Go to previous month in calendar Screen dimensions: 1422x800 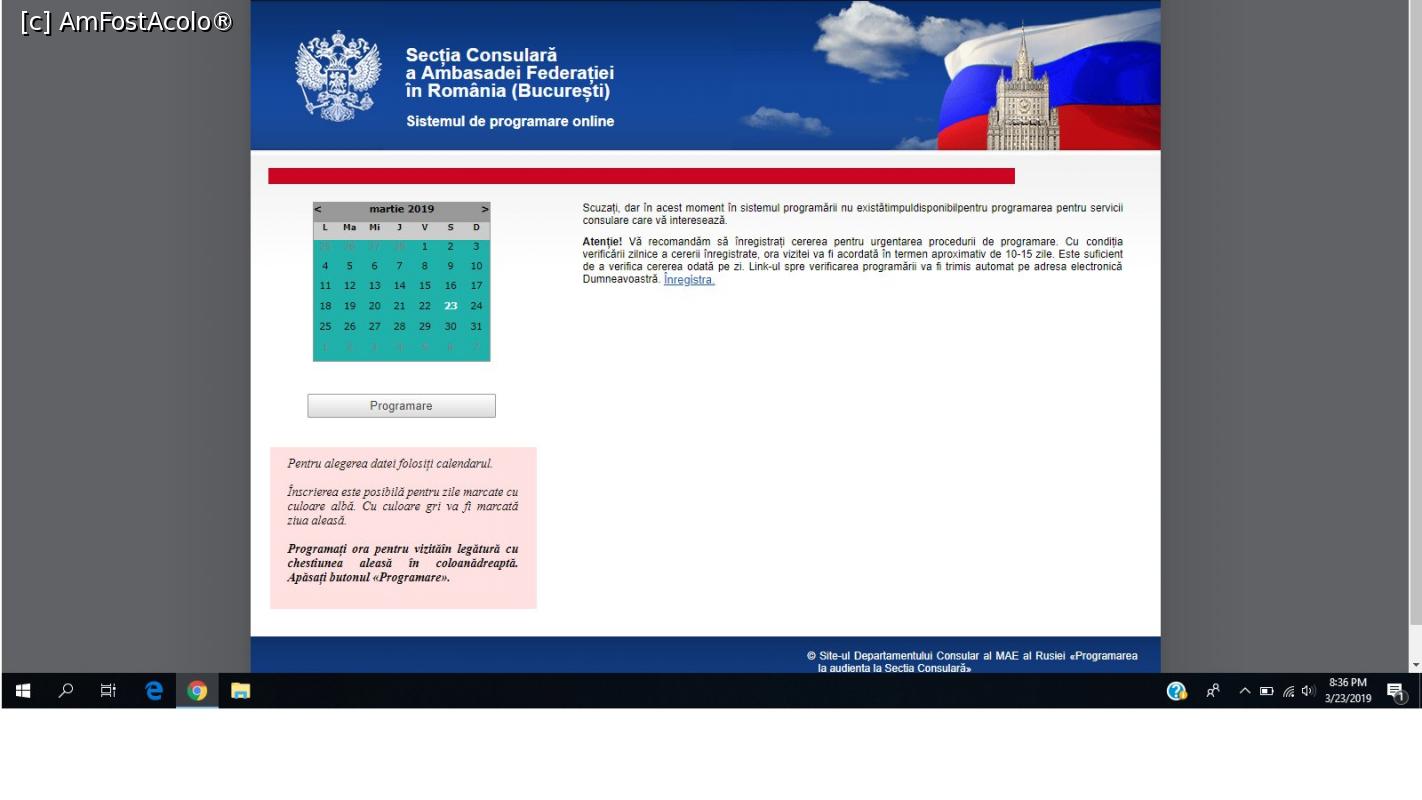click(x=318, y=209)
